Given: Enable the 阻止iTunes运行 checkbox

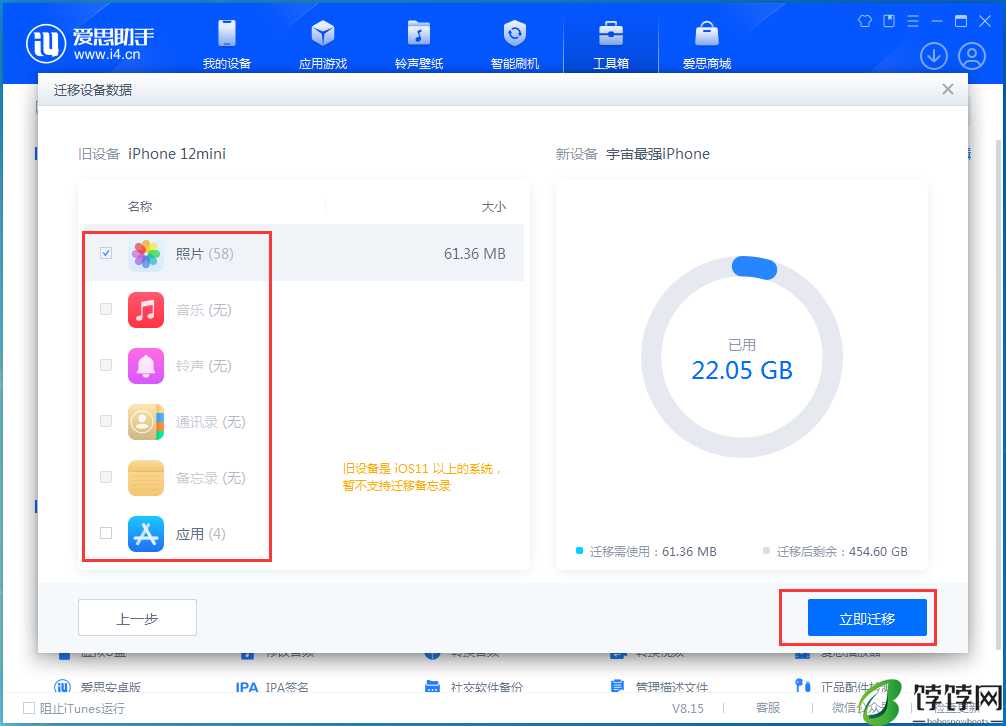Looking at the screenshot, I should (29, 708).
